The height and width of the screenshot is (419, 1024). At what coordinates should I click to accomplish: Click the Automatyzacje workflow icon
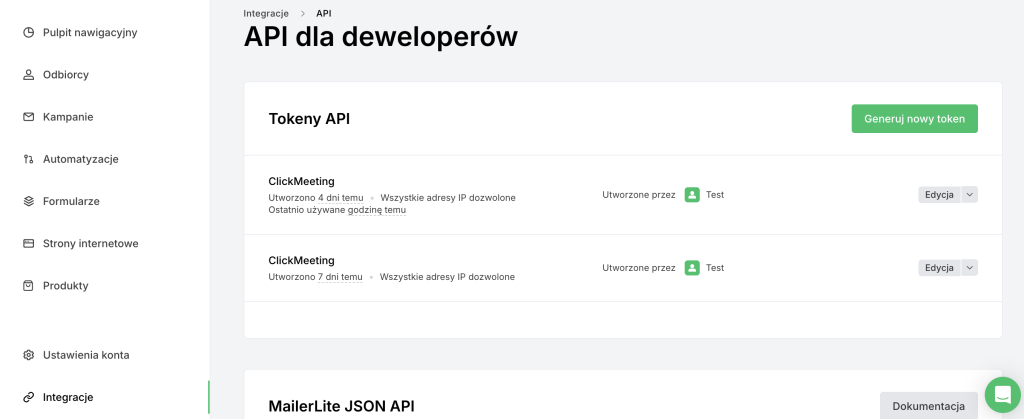click(29, 159)
